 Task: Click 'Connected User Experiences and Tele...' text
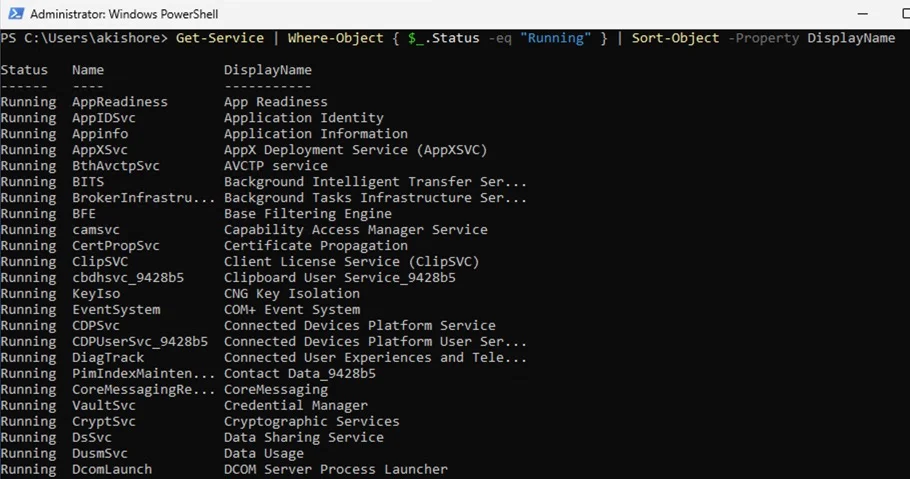pos(375,358)
